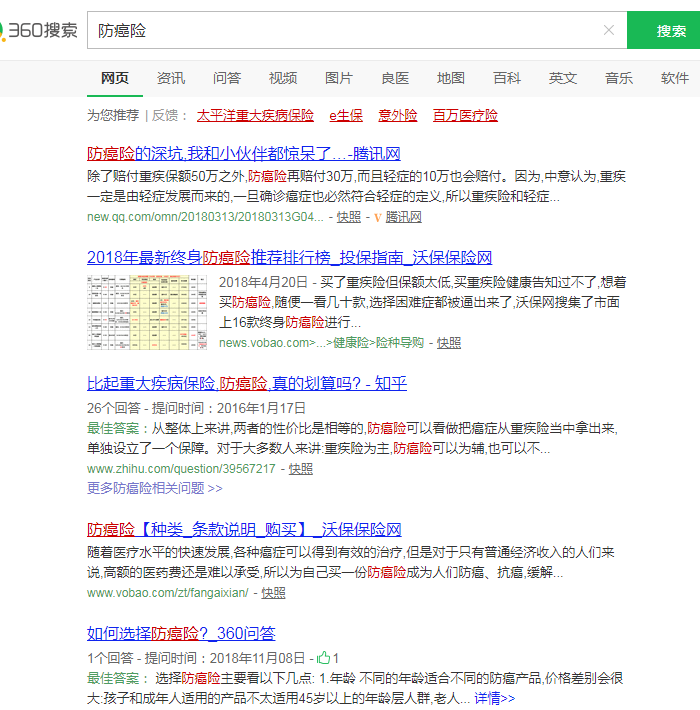This screenshot has width=700, height=710.
Task: Clear the search box with X icon
Action: point(609,30)
